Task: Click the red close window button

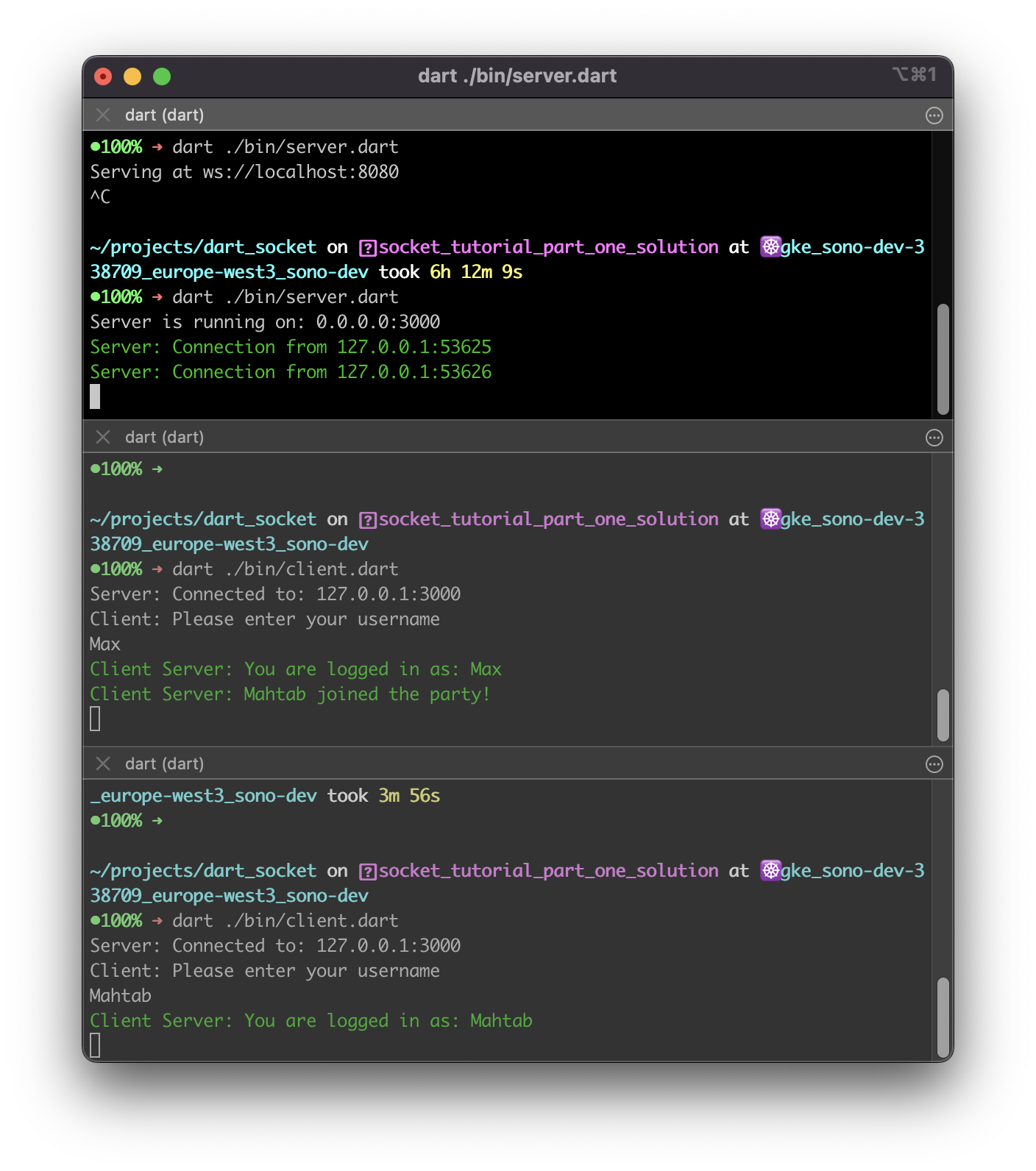Action: tap(103, 76)
